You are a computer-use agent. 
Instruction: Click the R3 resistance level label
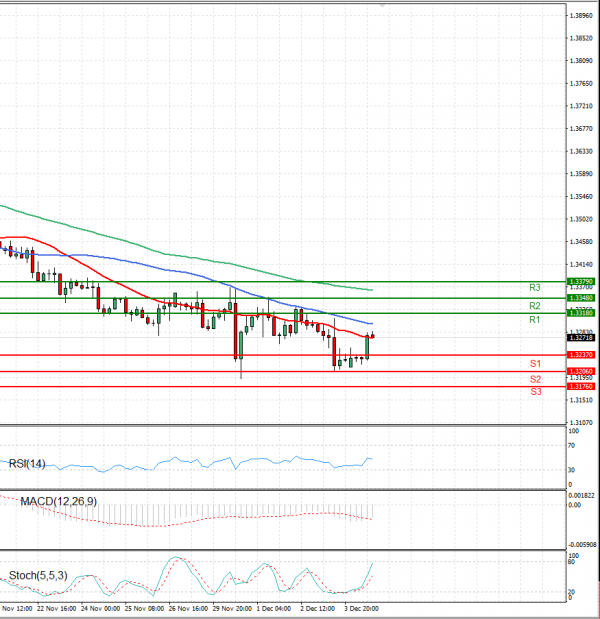(535, 288)
